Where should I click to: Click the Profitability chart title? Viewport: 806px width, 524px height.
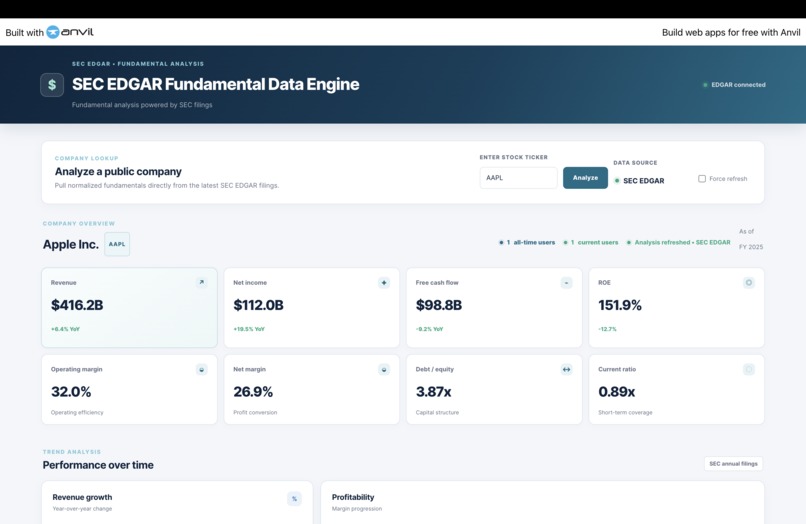point(353,497)
